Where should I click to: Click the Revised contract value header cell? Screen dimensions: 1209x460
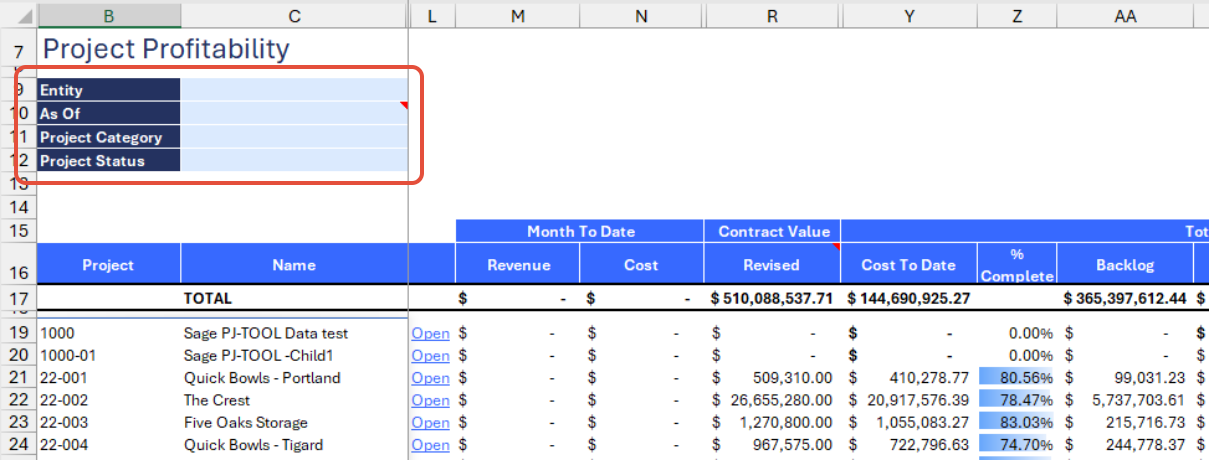coord(772,265)
